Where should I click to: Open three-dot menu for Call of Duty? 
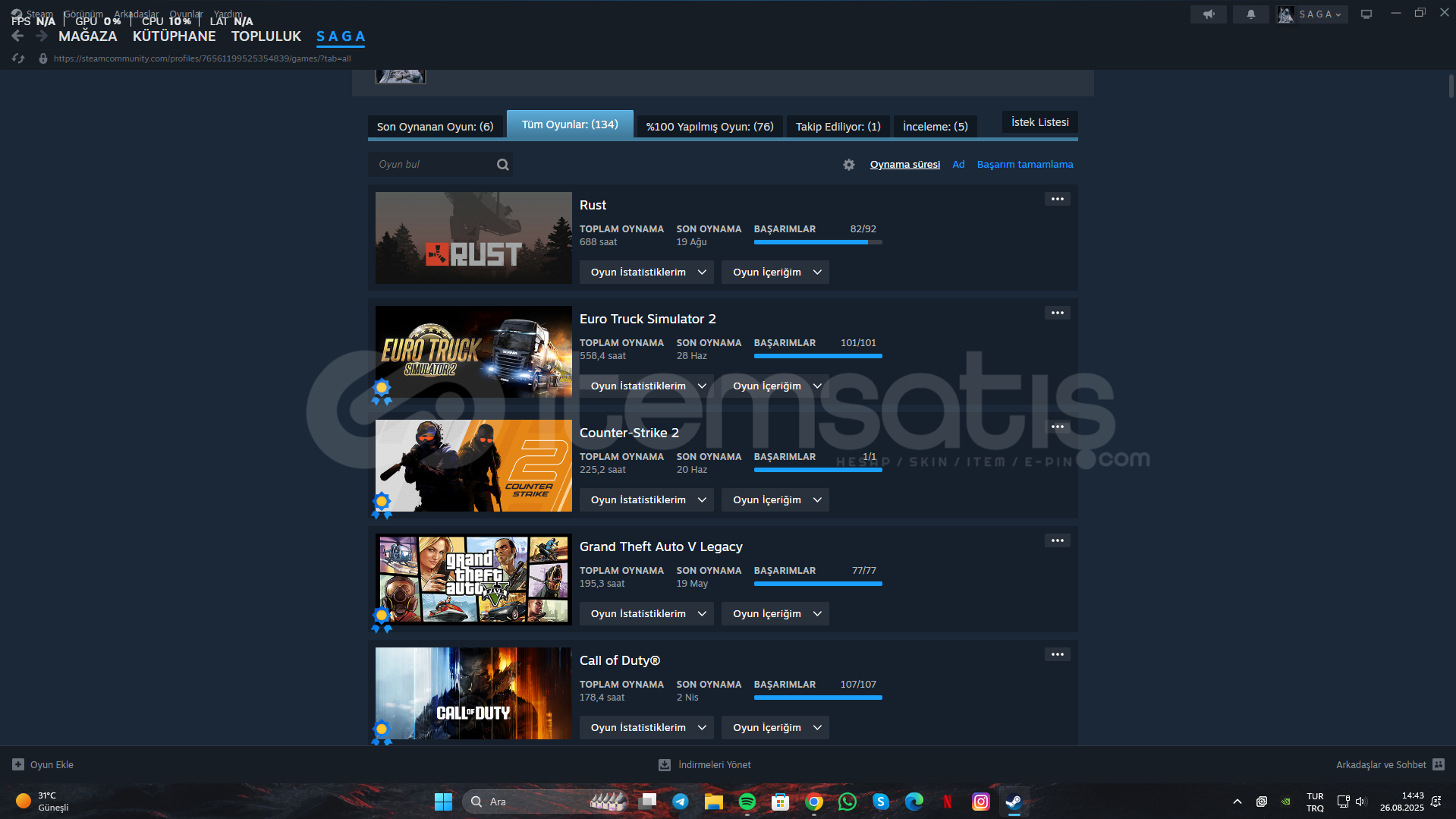[1058, 654]
